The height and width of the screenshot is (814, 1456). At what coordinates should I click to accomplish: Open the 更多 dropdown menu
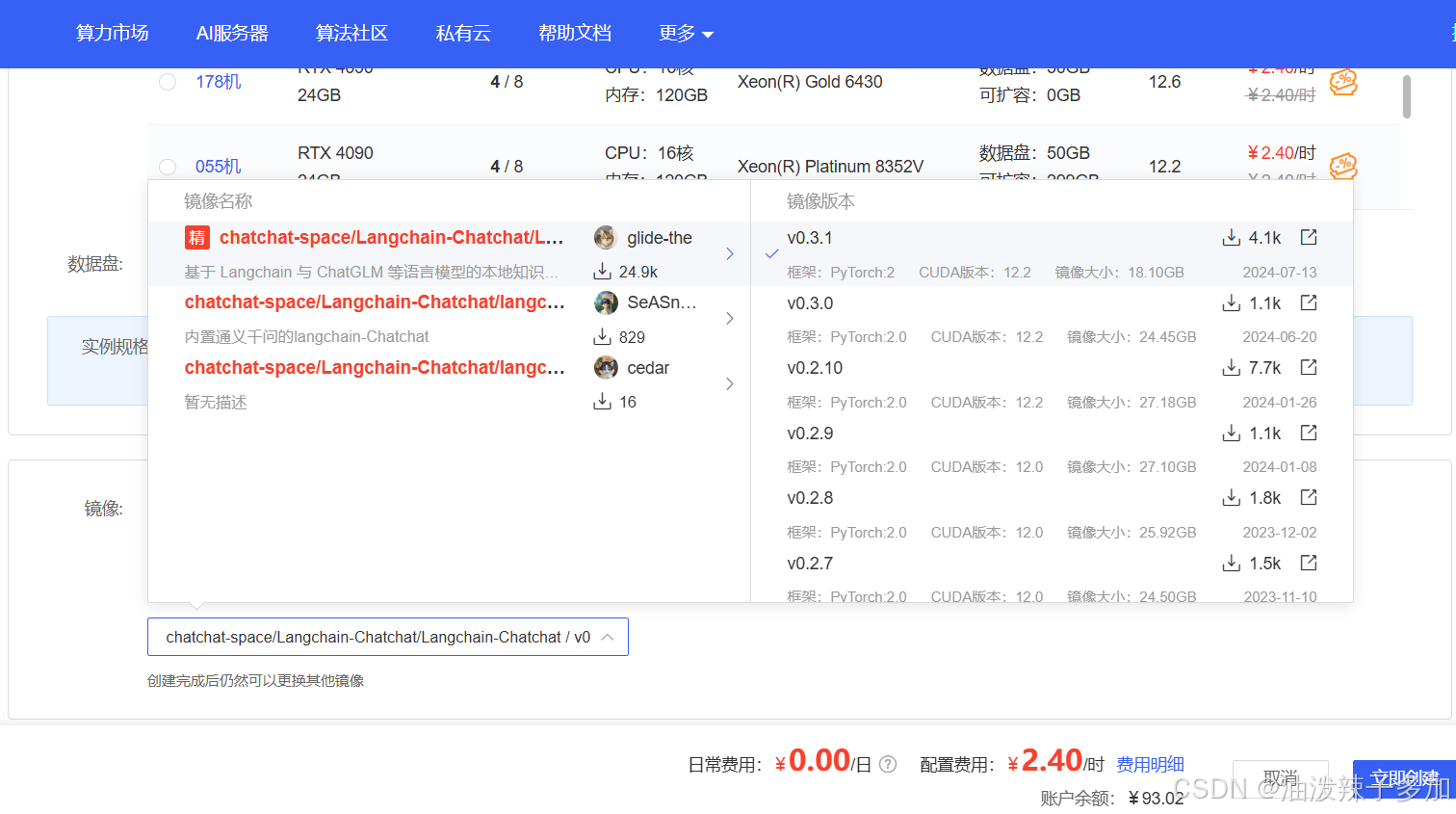coord(686,34)
